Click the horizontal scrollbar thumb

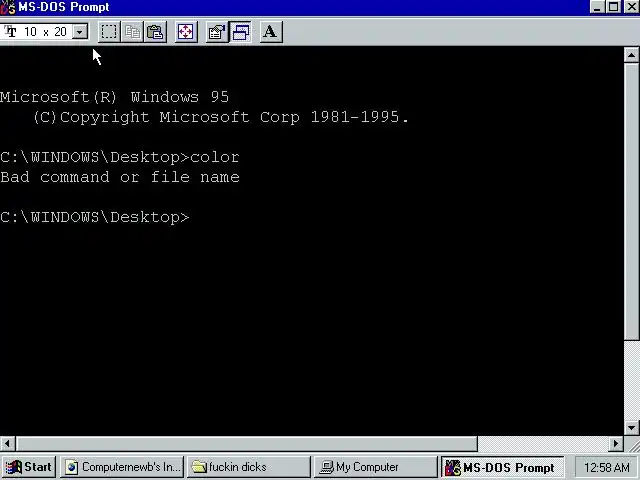click(247, 443)
